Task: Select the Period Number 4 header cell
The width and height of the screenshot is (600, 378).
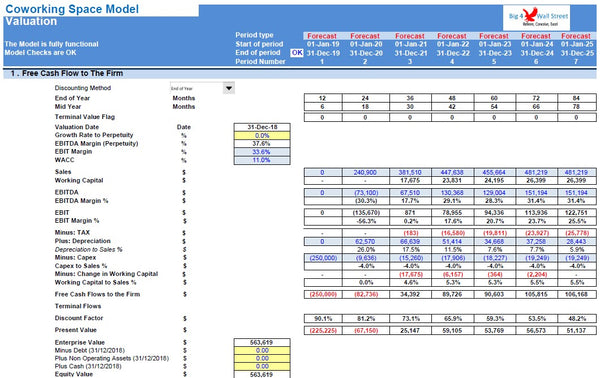Action: (x=452, y=62)
